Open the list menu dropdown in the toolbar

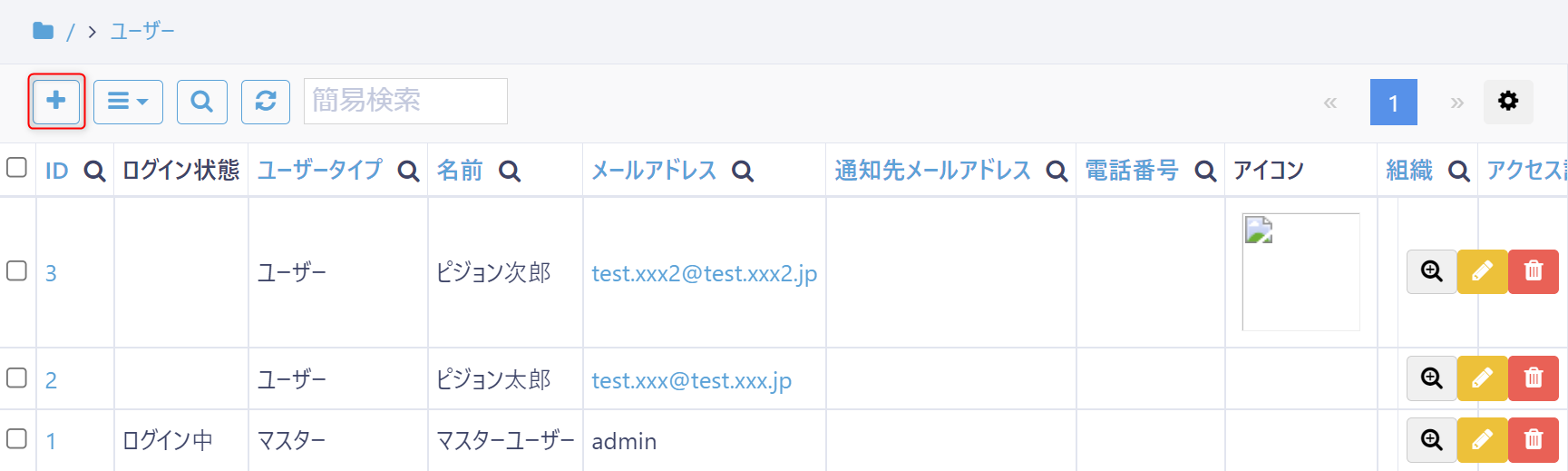(128, 101)
